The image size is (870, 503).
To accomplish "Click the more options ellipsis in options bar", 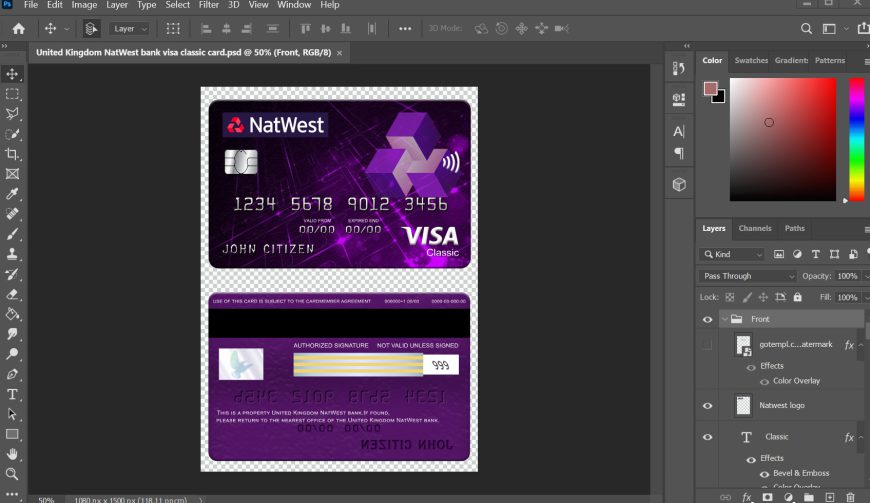I will click(x=405, y=29).
